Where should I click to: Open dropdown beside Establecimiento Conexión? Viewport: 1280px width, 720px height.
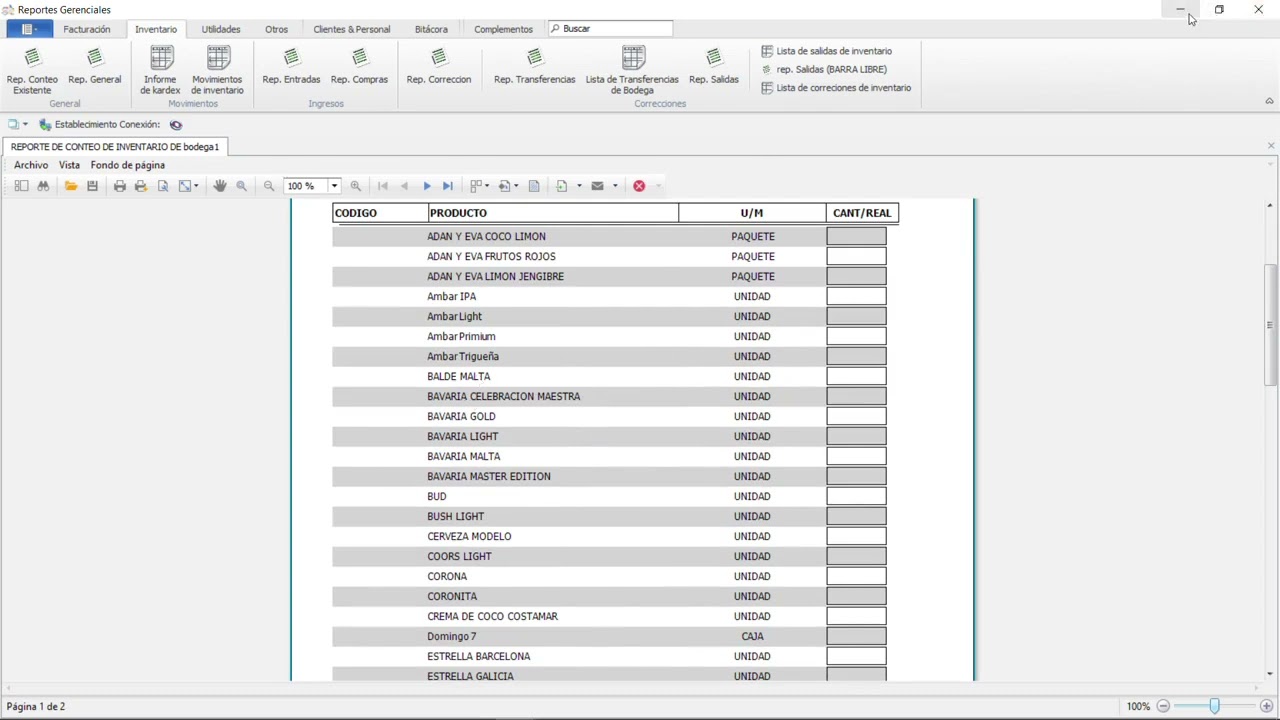coord(25,125)
